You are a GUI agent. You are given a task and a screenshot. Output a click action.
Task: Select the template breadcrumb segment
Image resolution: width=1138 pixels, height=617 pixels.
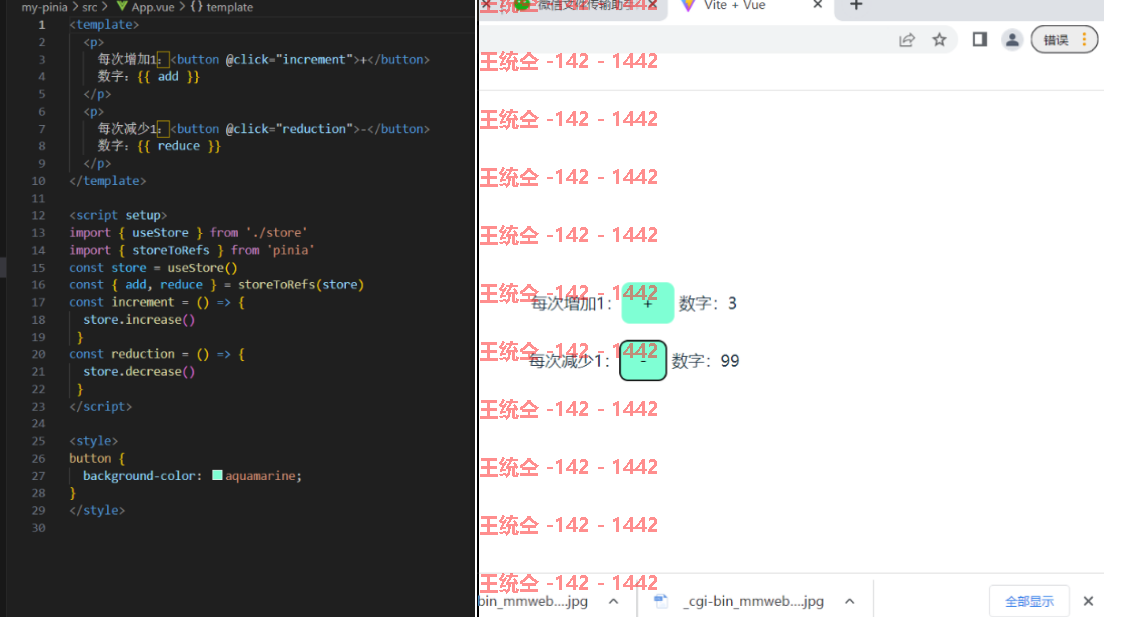coord(229,7)
